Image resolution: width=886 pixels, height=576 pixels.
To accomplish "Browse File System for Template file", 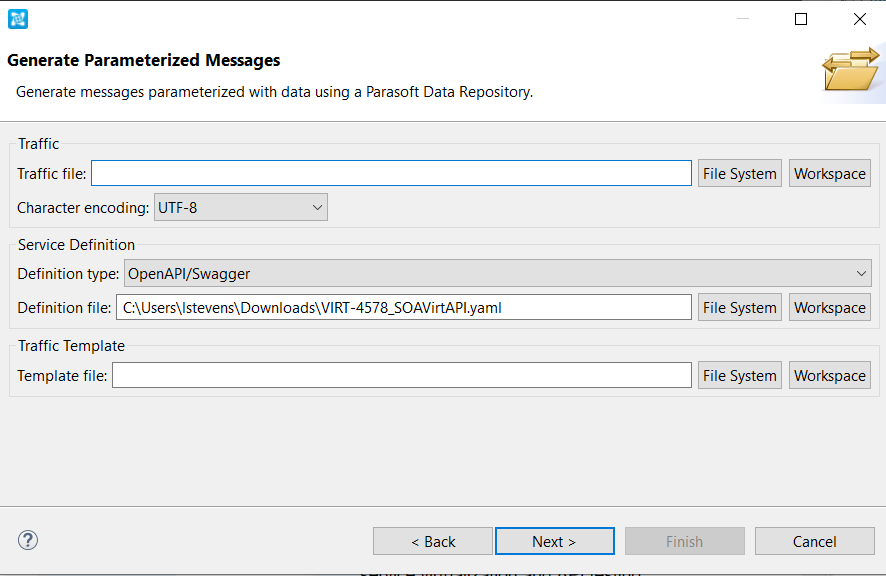I will tap(740, 375).
